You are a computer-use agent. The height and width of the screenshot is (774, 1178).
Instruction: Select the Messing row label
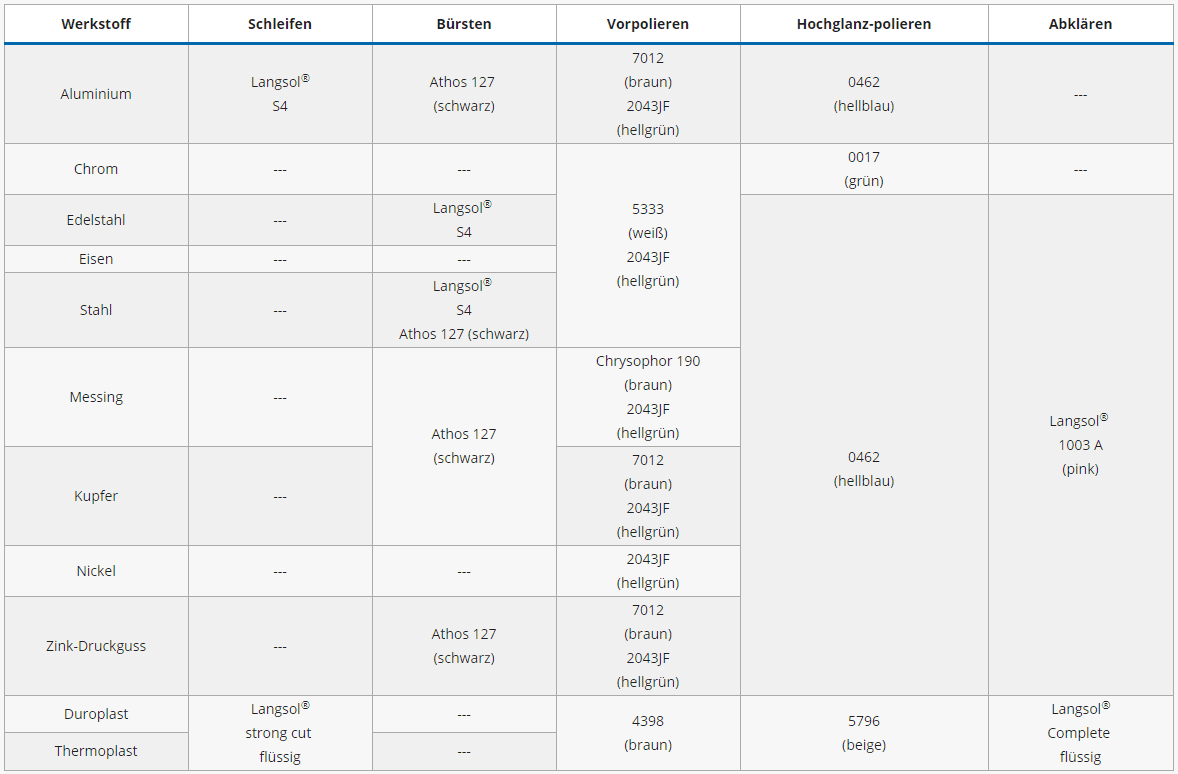pyautogui.click(x=96, y=397)
